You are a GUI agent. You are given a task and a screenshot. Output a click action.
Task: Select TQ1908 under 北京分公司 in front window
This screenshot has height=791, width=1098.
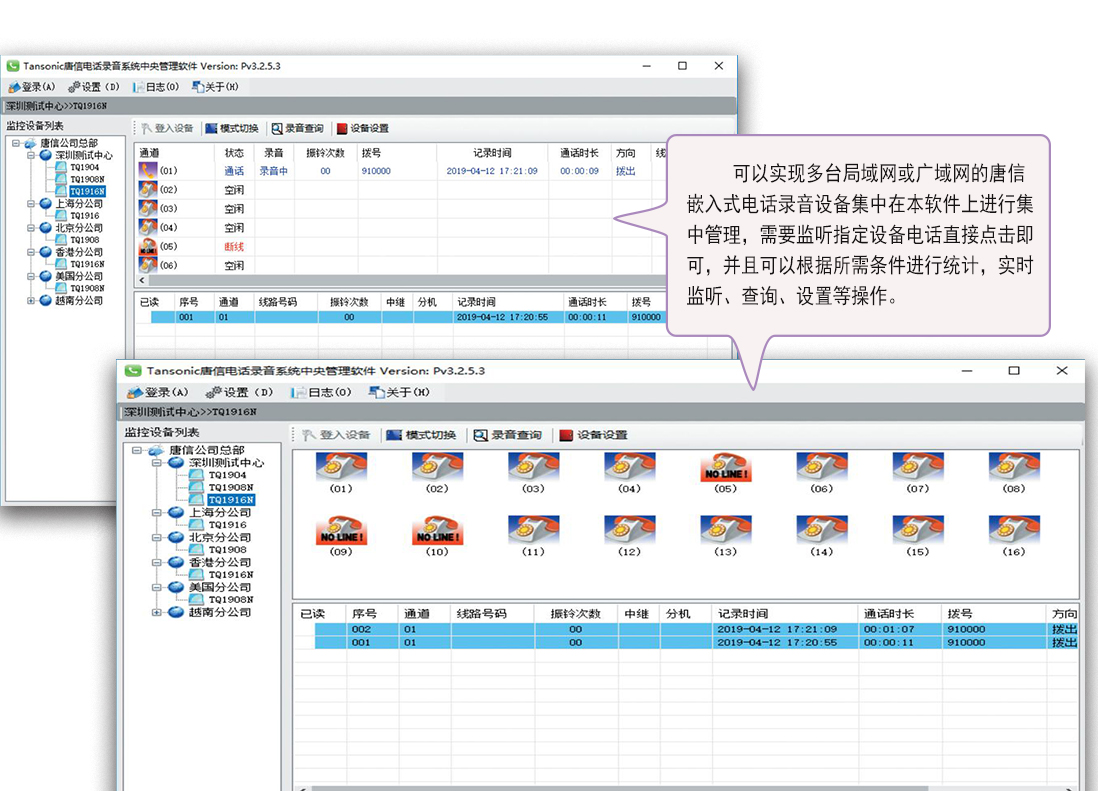tap(227, 550)
